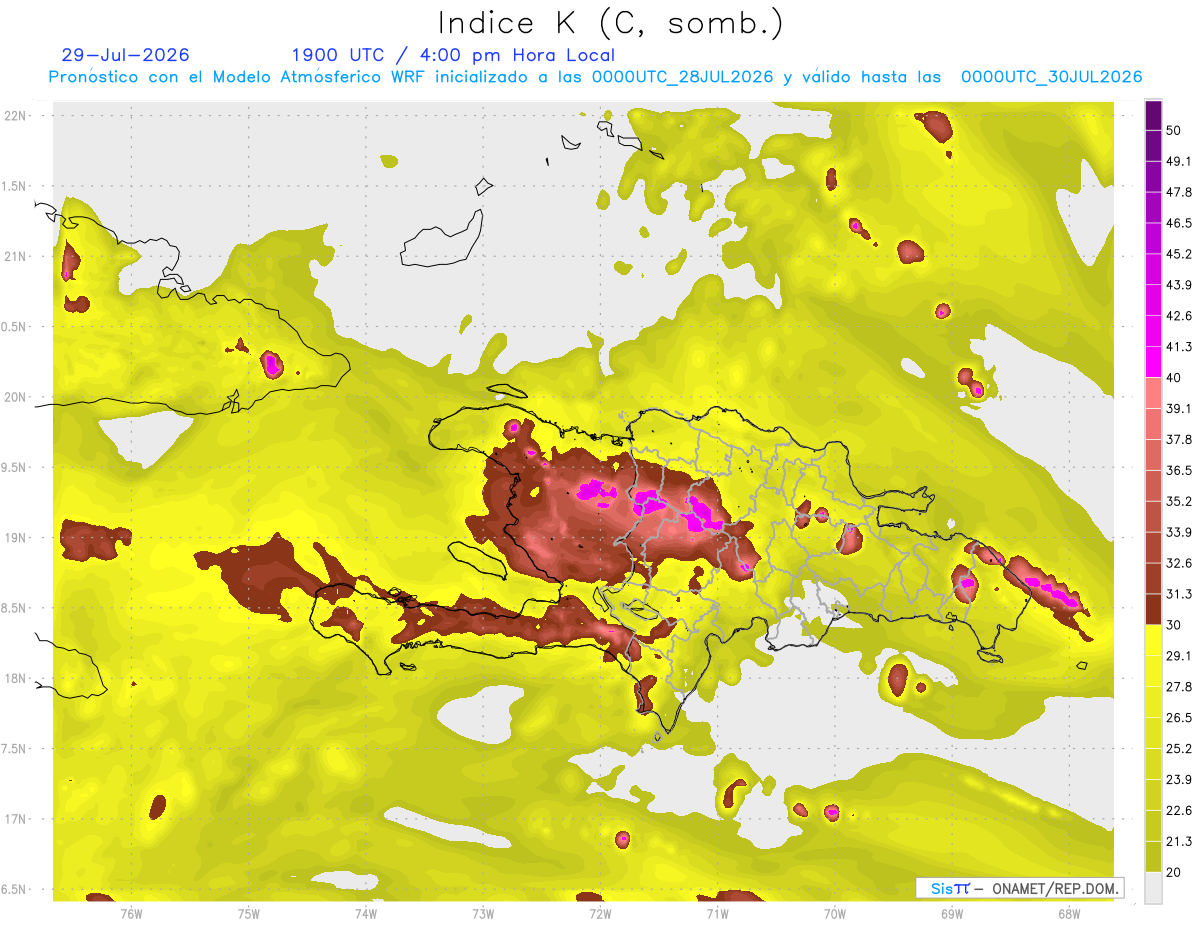Viewport: 1200px width, 927px height.
Task: Click the colorbar value '37.8'
Action: 1178,440
